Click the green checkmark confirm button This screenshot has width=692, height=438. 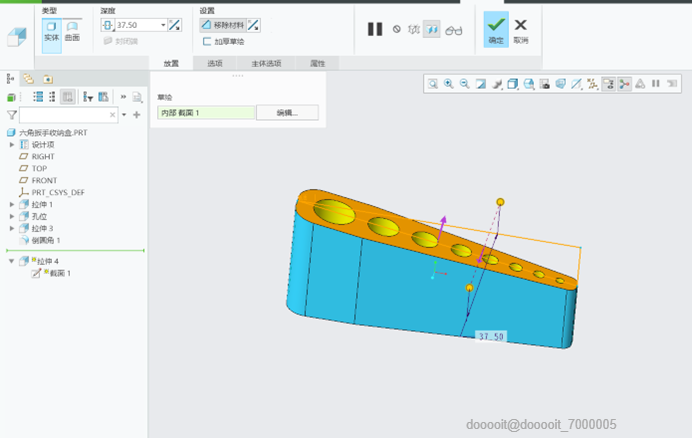tap(496, 29)
